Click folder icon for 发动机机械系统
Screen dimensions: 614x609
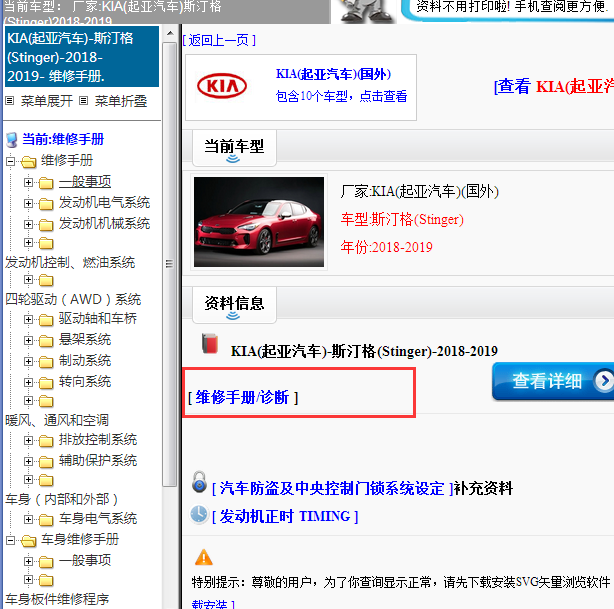[x=46, y=225]
